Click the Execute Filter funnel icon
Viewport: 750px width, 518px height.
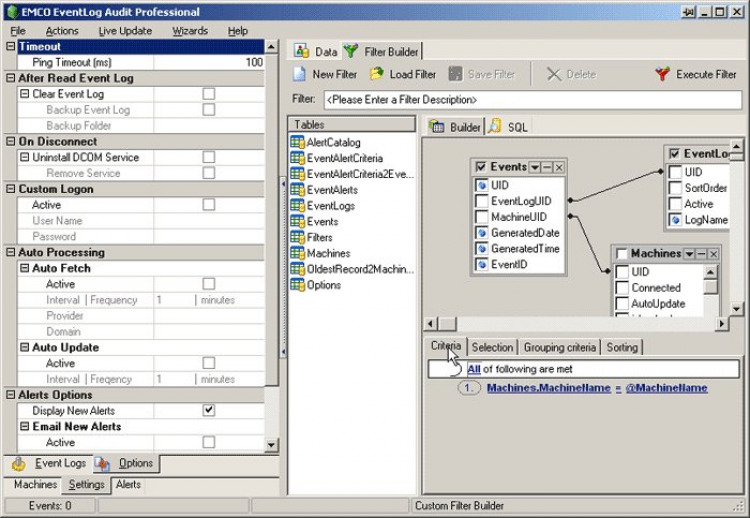click(662, 74)
